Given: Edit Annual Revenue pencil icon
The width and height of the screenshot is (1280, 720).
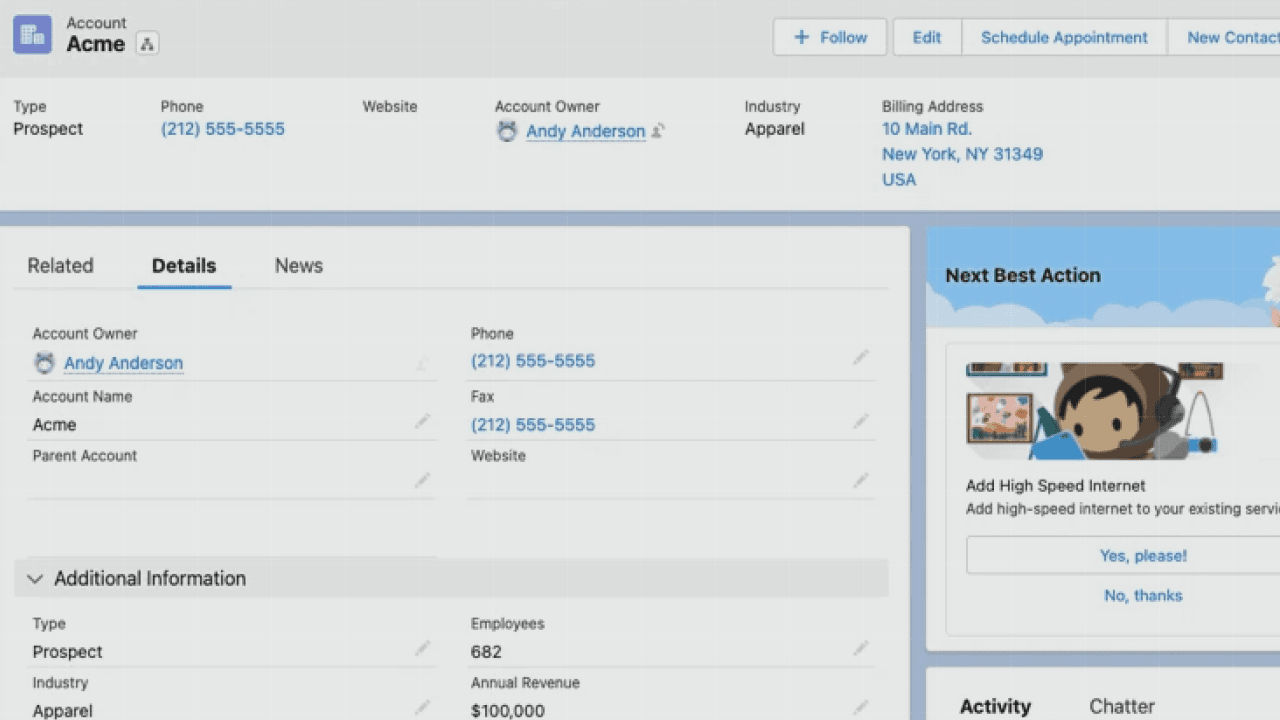Looking at the screenshot, I should 861,708.
